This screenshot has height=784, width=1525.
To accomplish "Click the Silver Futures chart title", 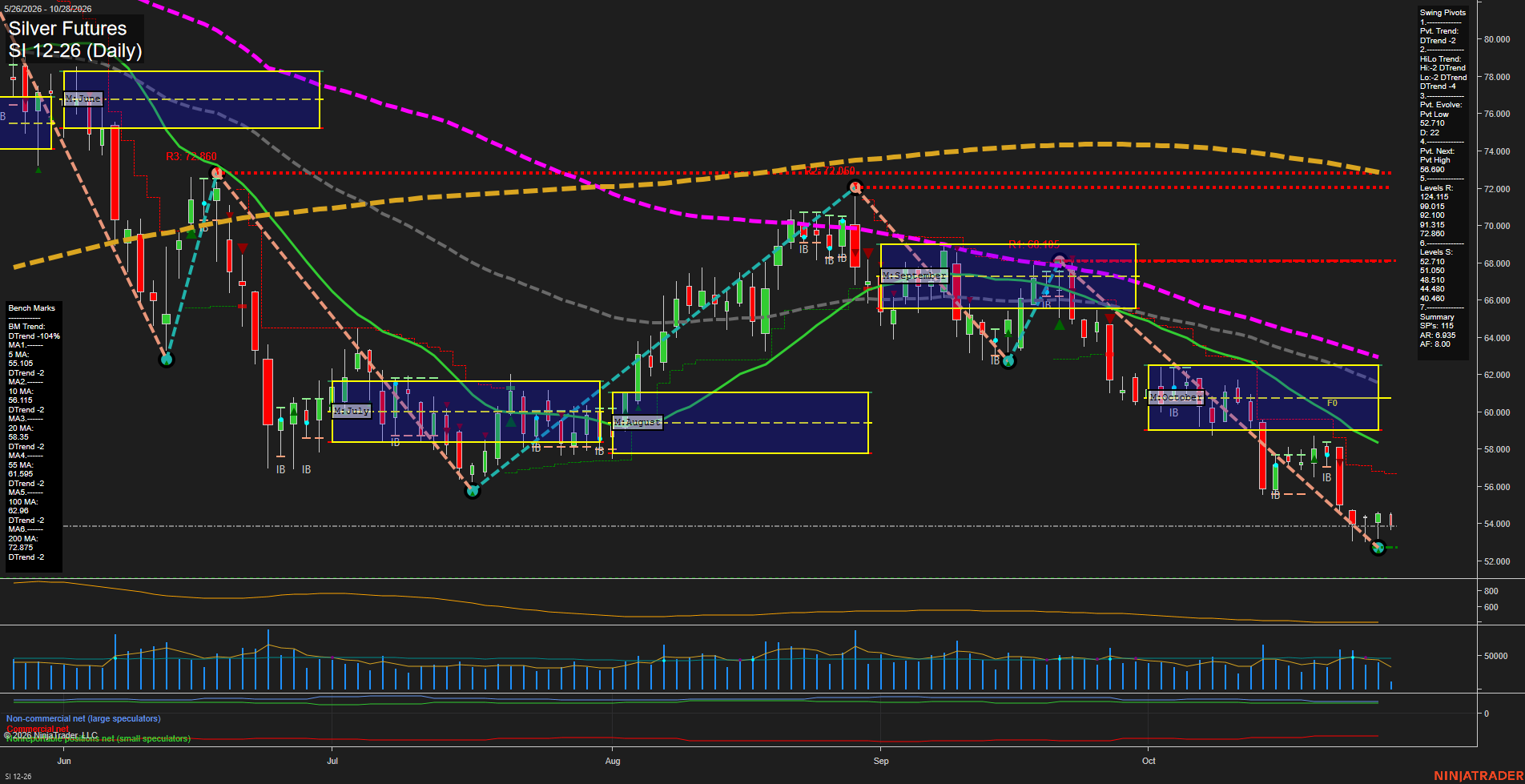I will [x=67, y=29].
